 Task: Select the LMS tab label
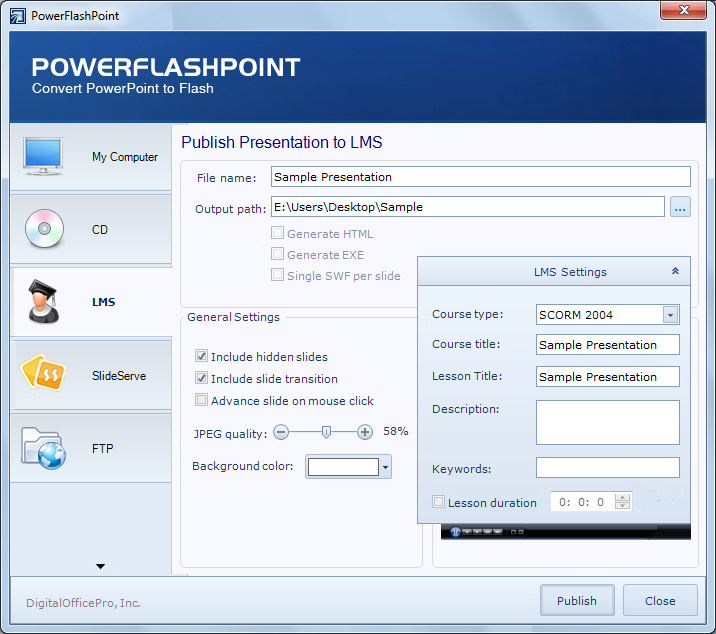point(104,302)
